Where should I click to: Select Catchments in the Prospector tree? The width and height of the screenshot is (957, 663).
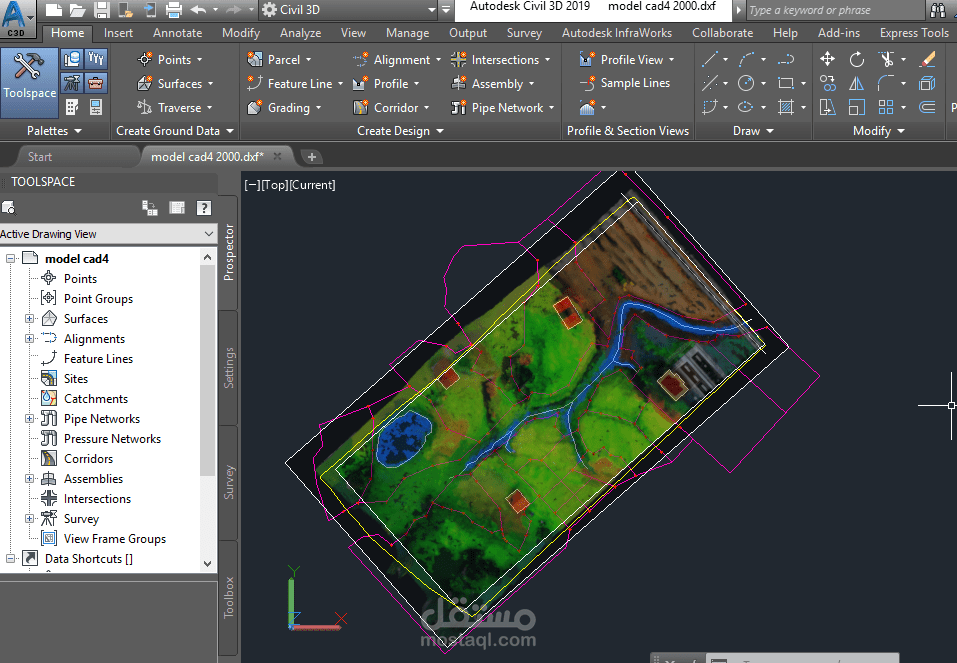coord(96,399)
